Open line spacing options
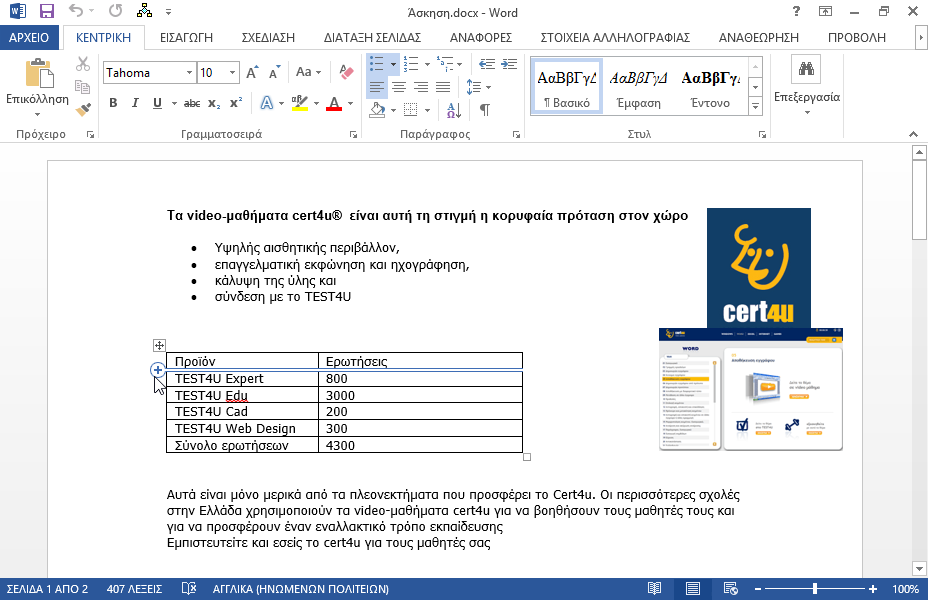The width and height of the screenshot is (928, 600). 479,87
